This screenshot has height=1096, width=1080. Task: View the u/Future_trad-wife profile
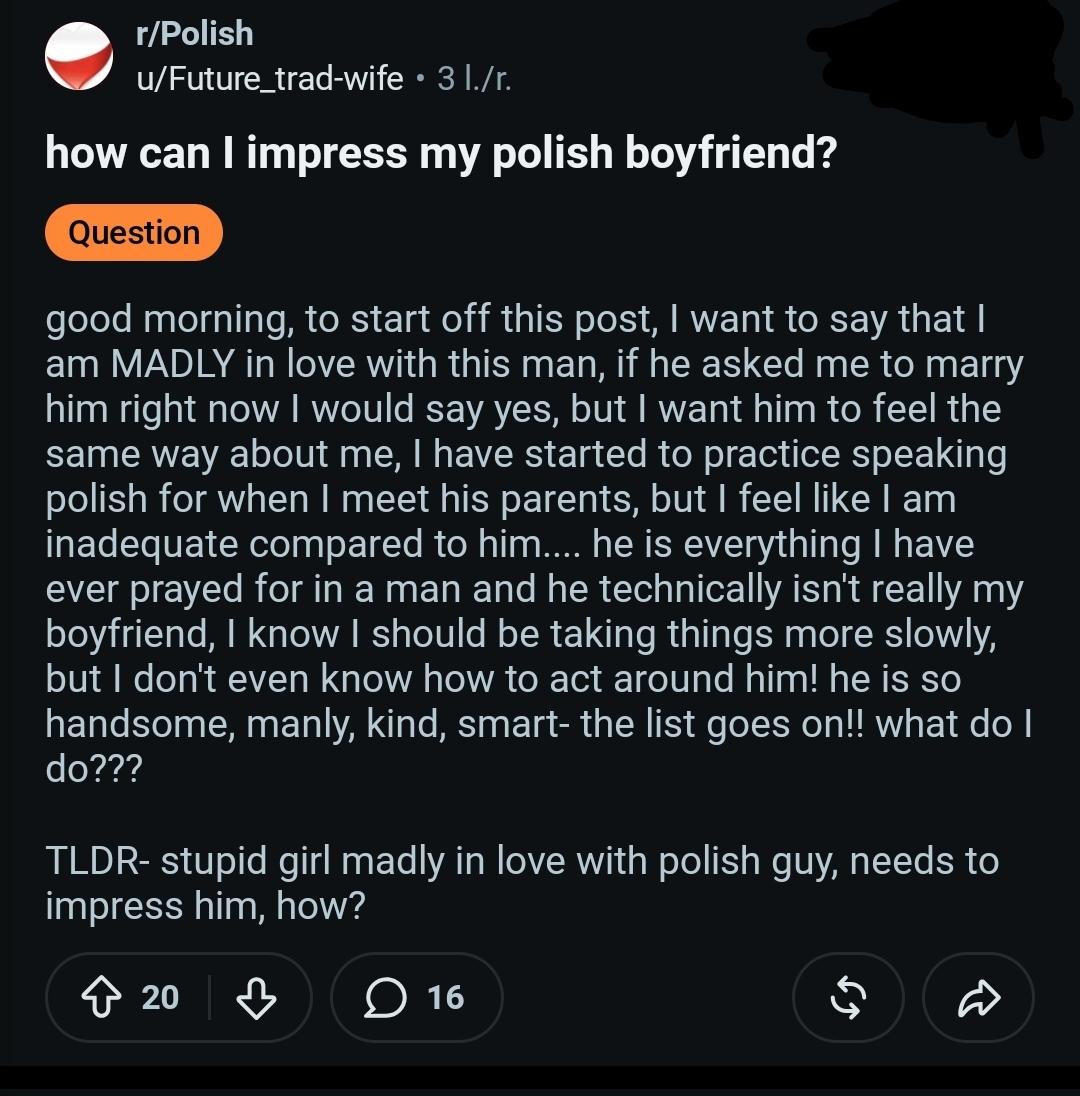pos(270,78)
